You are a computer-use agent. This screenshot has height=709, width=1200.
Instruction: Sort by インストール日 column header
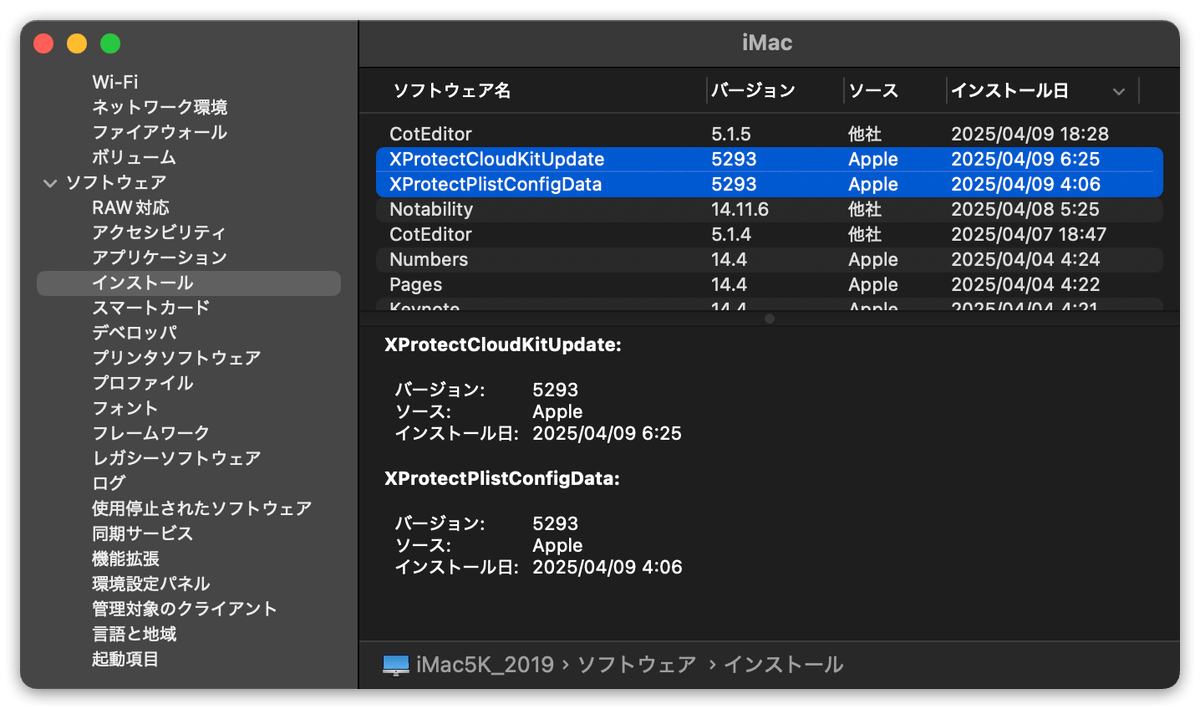tap(1010, 91)
